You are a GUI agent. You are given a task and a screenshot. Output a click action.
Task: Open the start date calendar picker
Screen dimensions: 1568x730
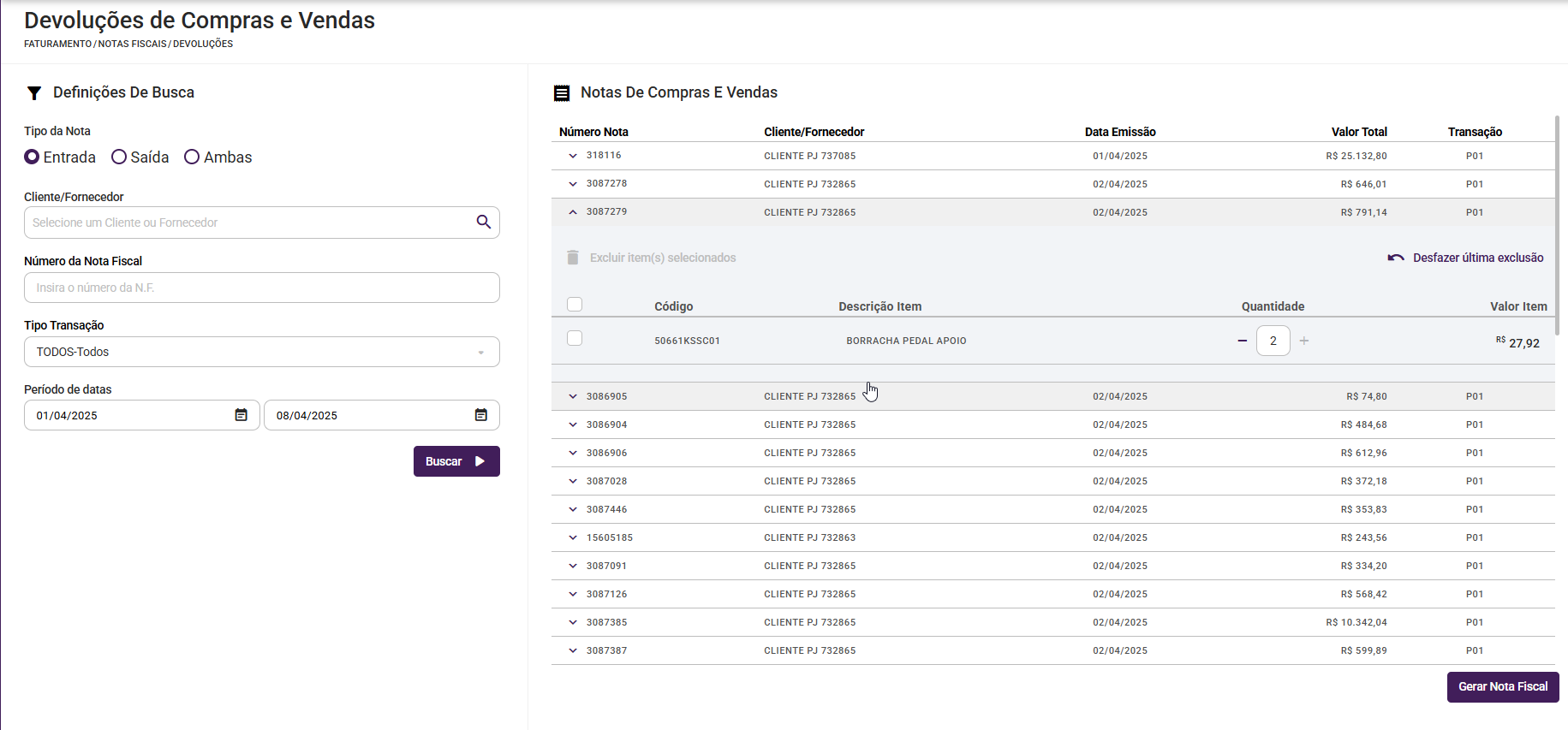241,415
